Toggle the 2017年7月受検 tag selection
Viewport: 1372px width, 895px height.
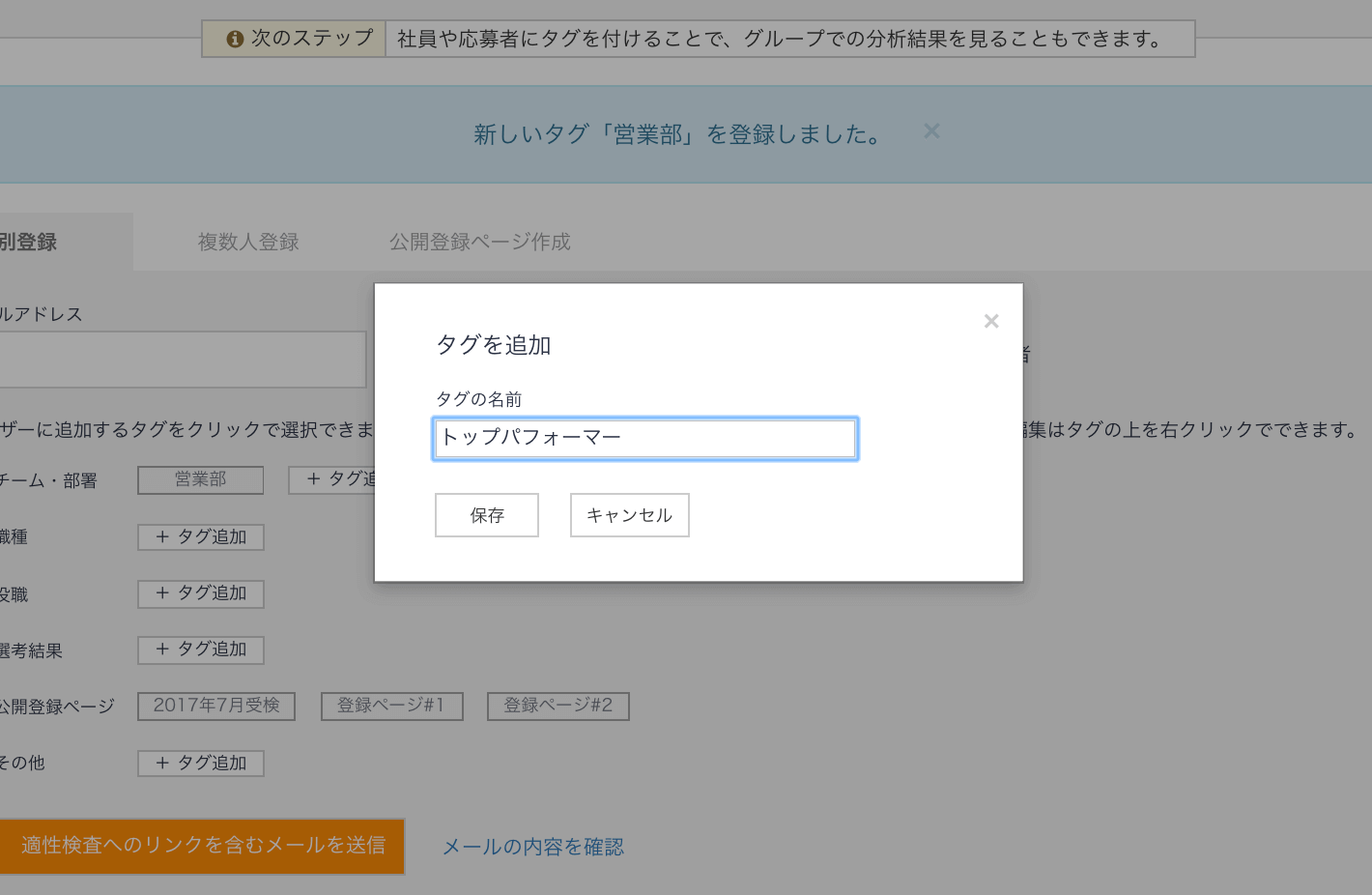[x=215, y=706]
